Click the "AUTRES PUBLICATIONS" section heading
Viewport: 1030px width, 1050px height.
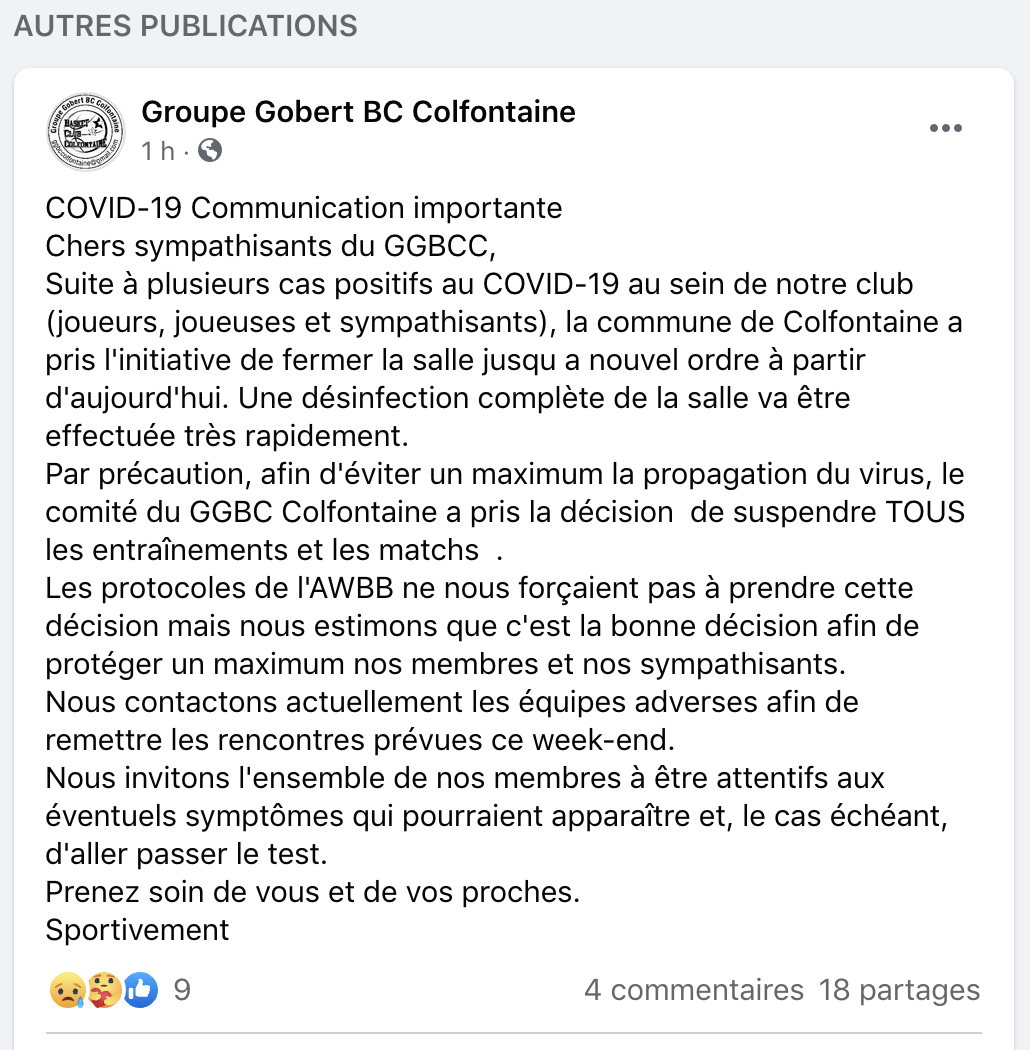click(x=186, y=26)
